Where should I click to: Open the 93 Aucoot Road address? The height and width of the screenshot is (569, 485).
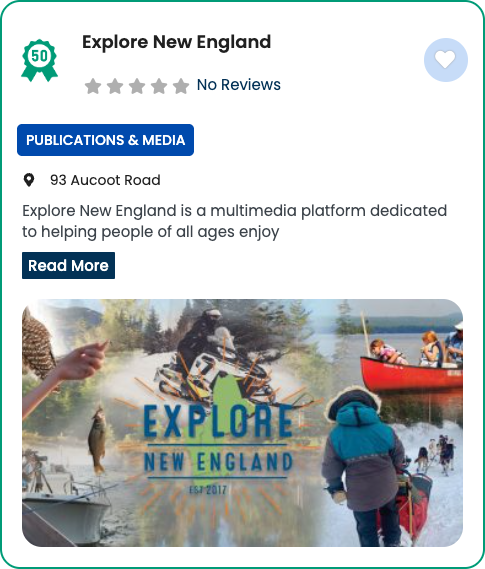105,180
